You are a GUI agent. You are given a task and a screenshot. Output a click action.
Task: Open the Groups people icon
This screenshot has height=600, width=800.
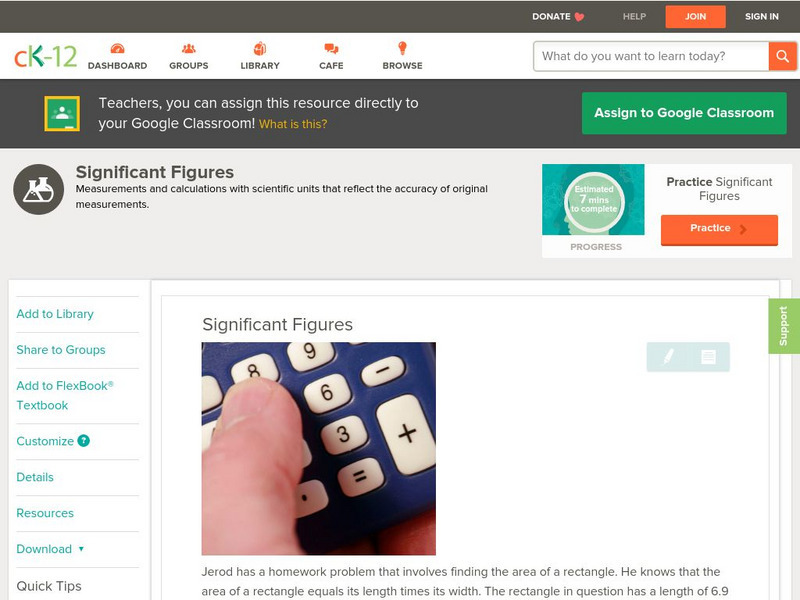[x=188, y=48]
